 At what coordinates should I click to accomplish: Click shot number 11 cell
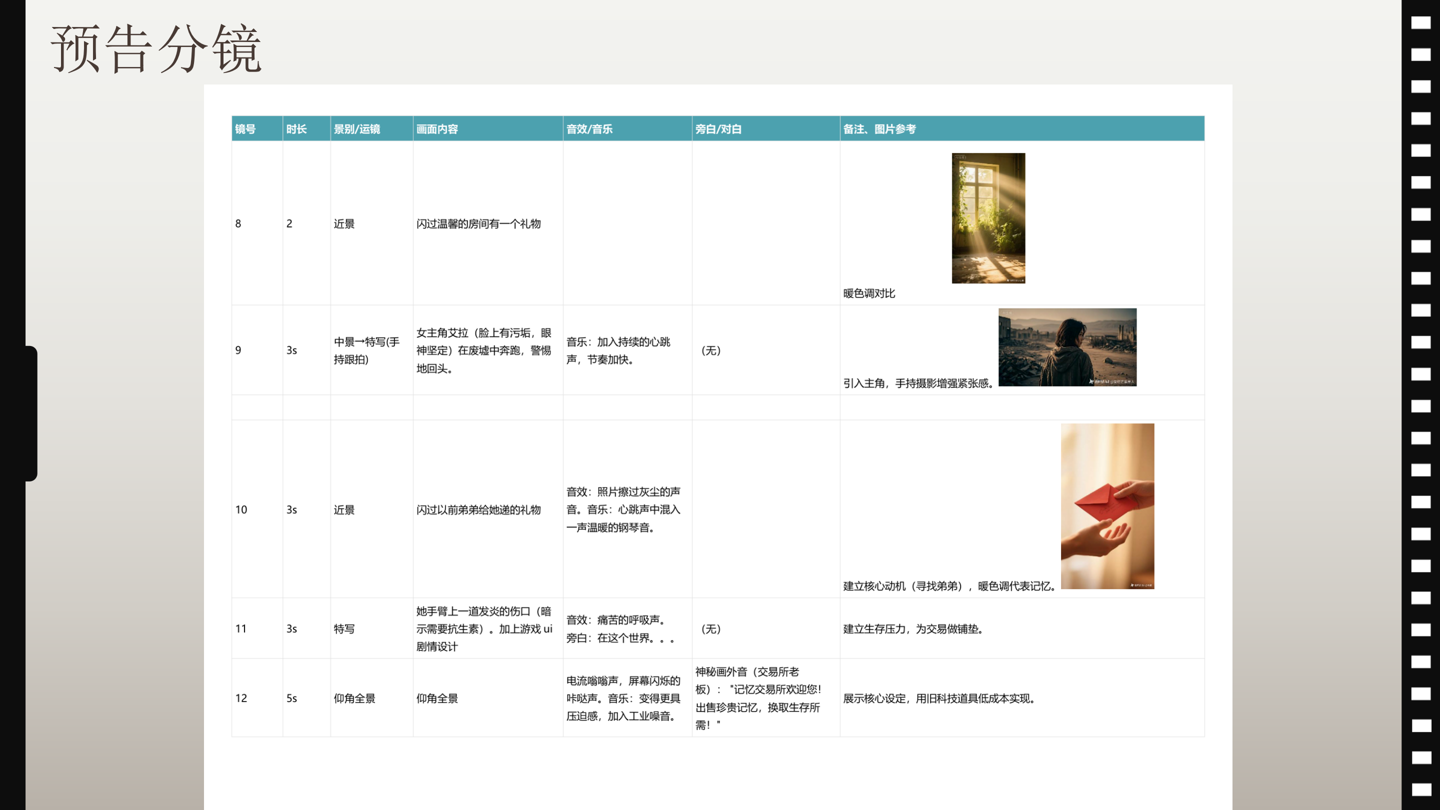pos(257,628)
